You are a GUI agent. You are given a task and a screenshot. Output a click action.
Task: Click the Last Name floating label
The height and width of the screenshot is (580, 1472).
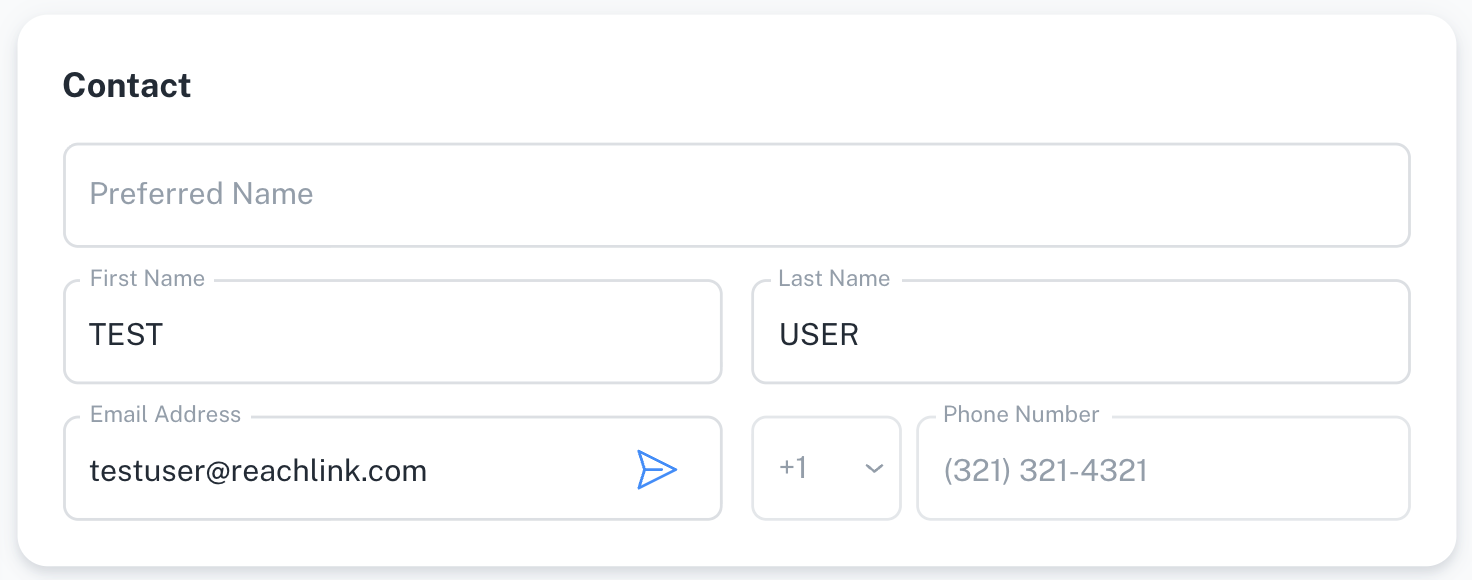coord(834,279)
